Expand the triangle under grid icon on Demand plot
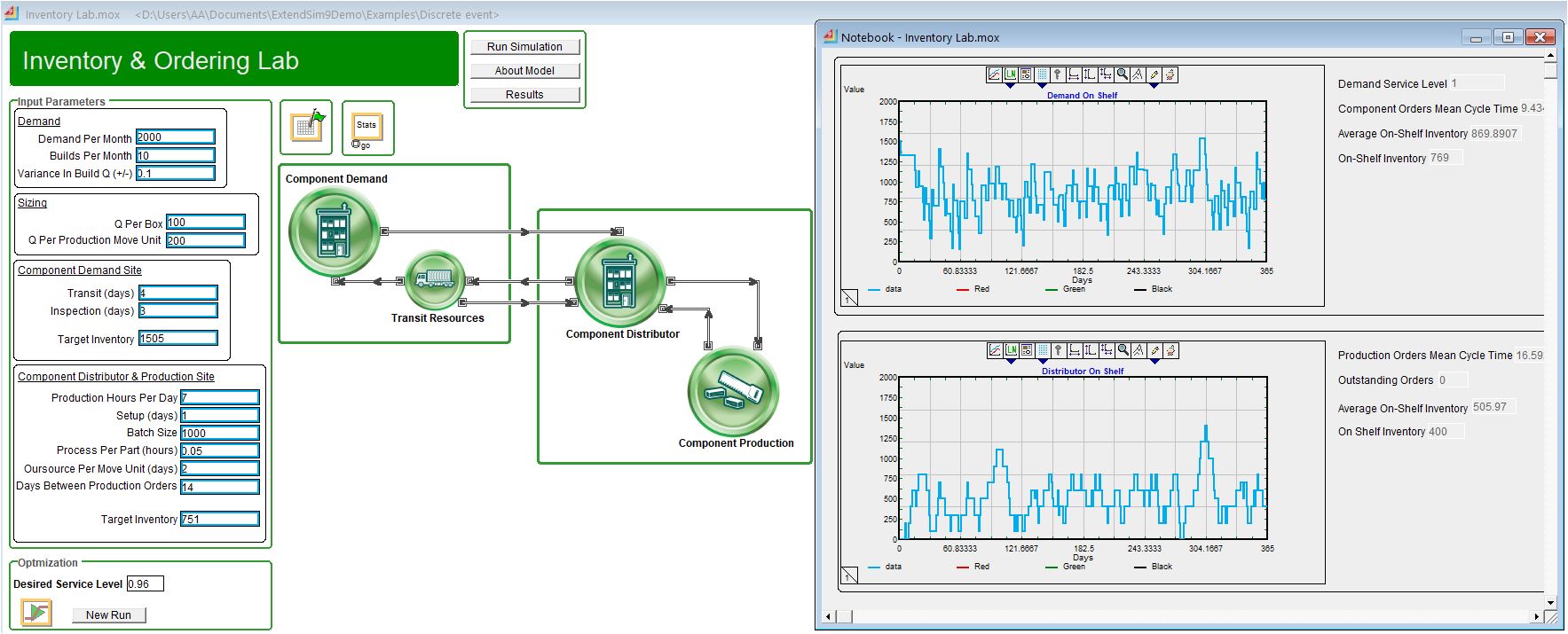 click(x=1043, y=86)
